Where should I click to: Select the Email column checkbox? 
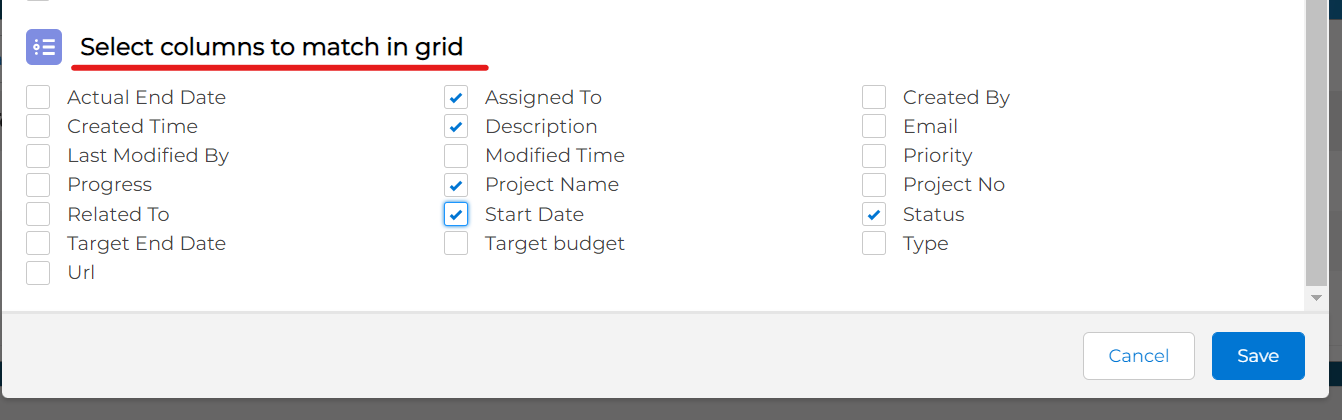tap(874, 127)
